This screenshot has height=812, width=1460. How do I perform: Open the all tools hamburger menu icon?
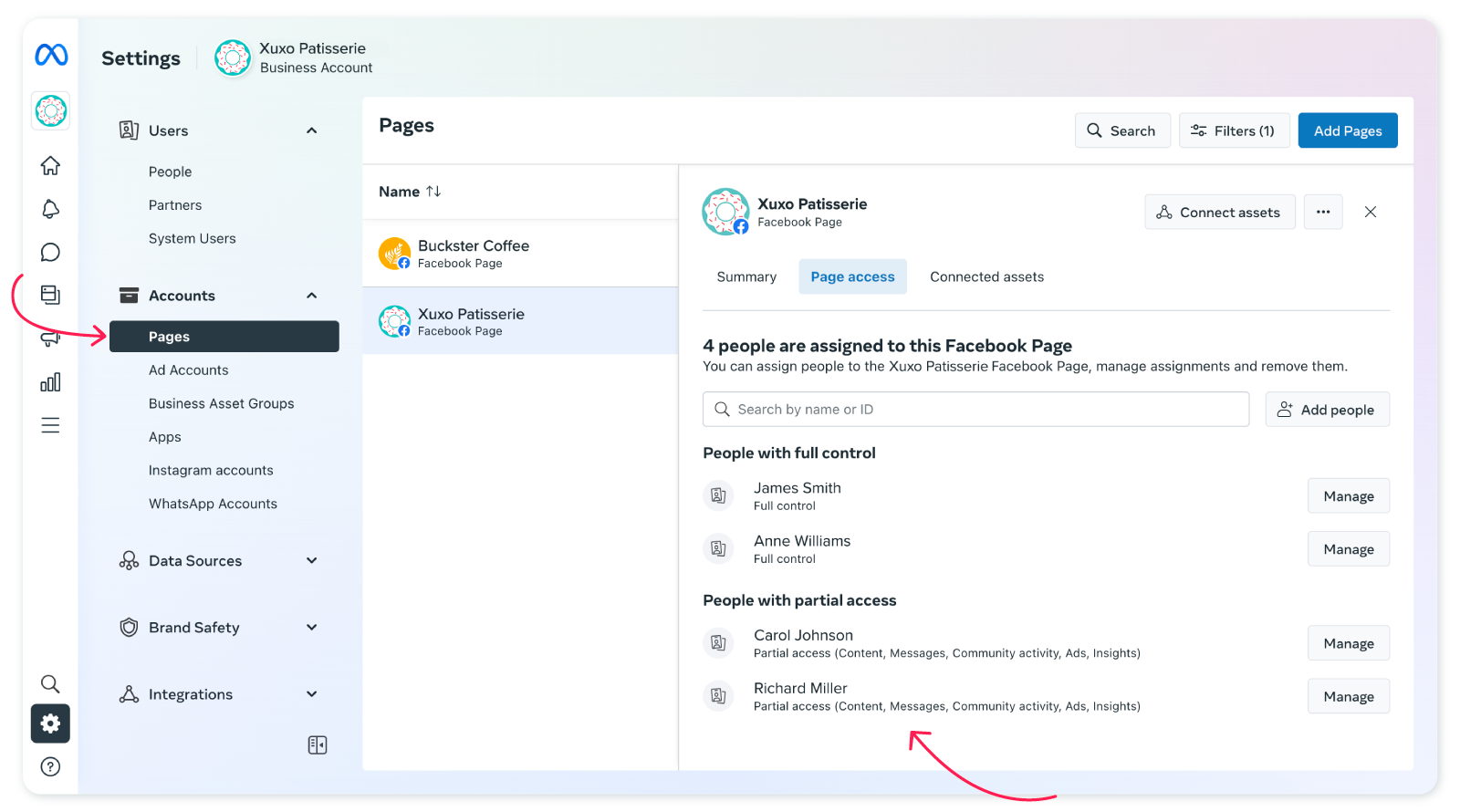[x=51, y=425]
